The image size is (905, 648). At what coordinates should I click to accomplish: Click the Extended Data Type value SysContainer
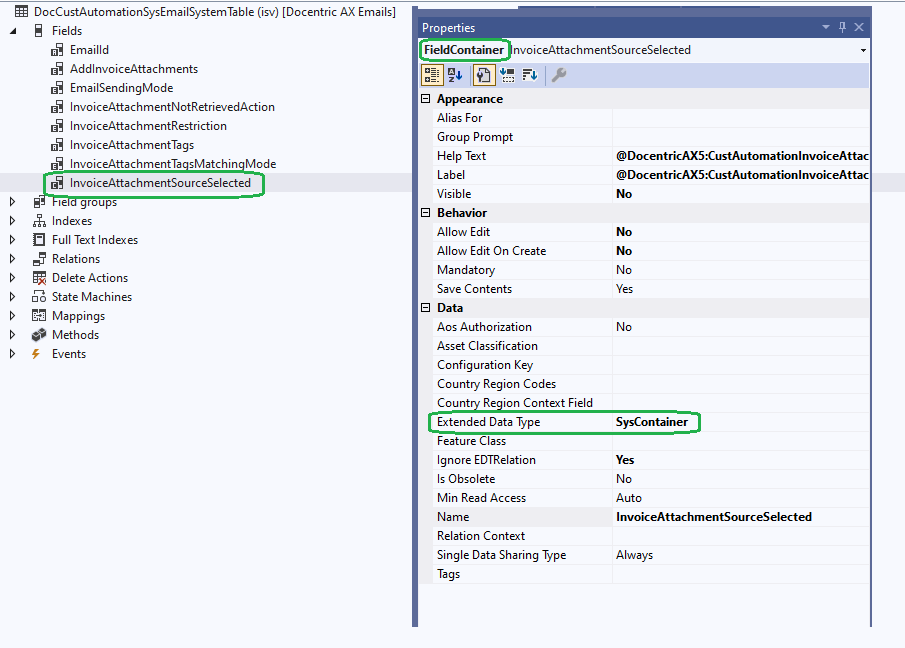tap(652, 422)
